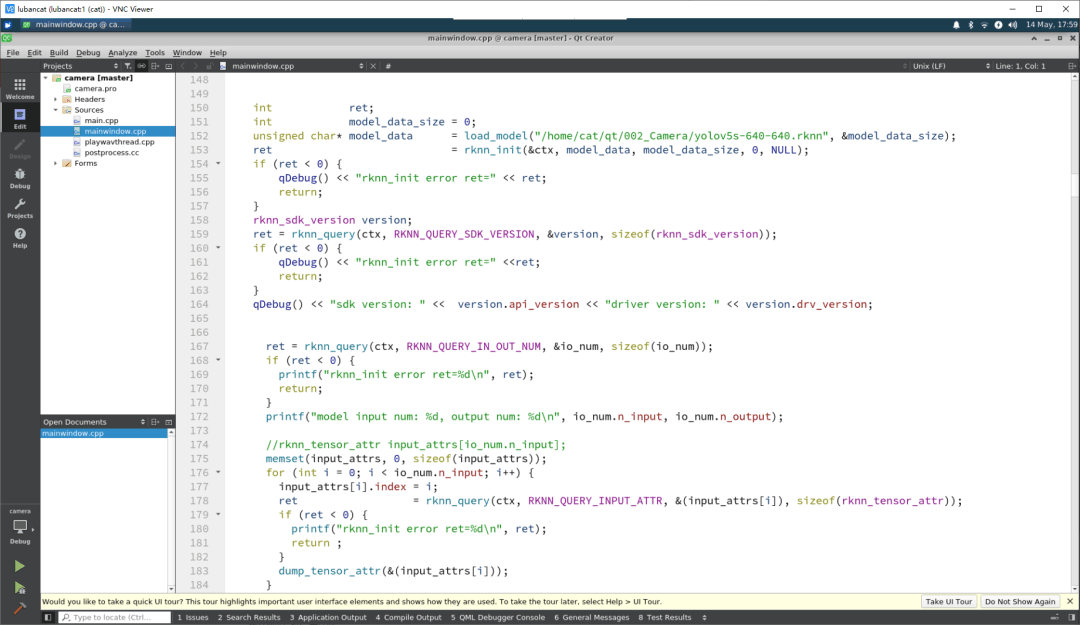Fold the code block at line 160
Viewport: 1080px width, 625px height.
[x=218, y=247]
